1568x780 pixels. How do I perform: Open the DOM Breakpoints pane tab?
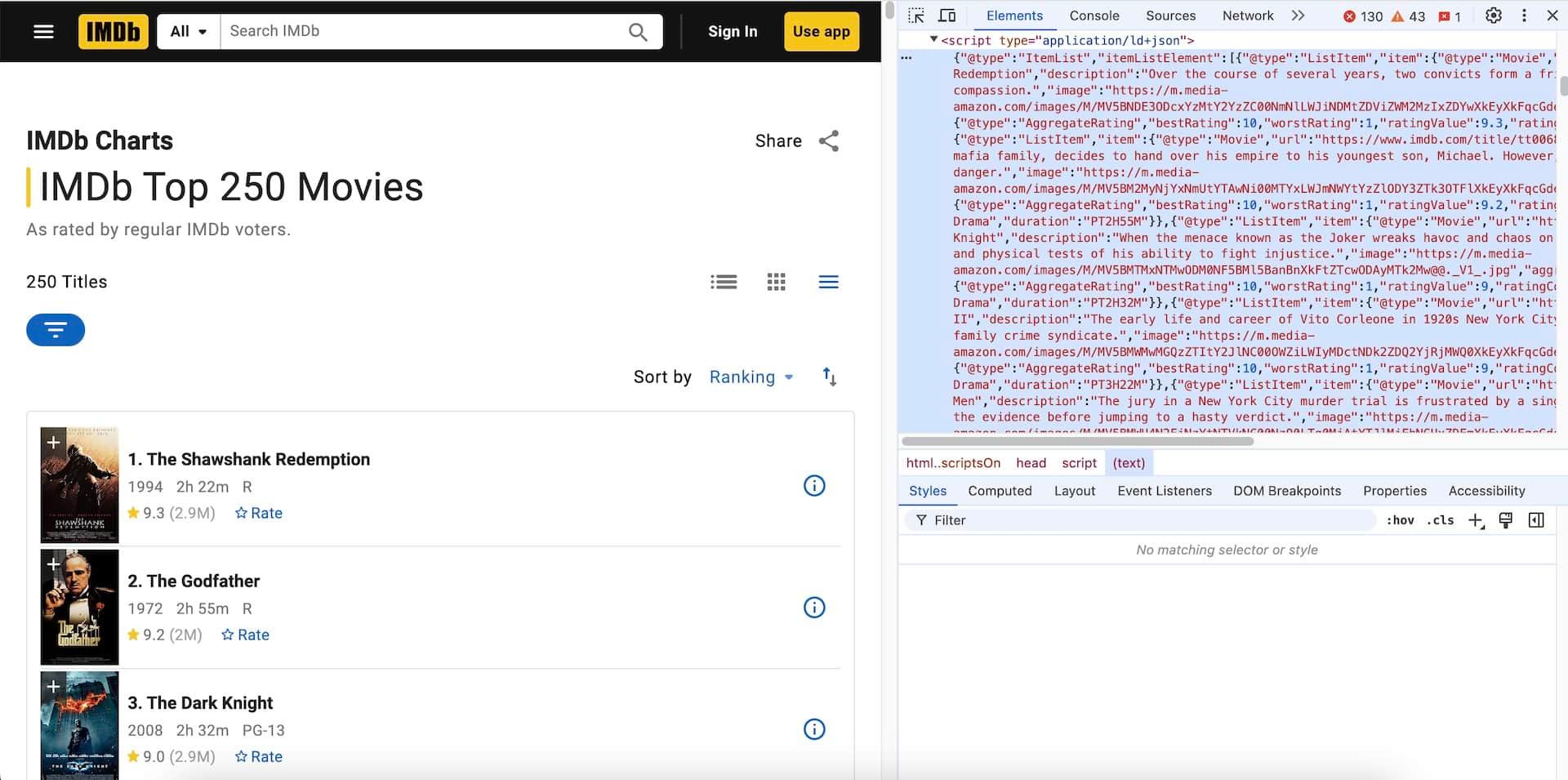point(1287,491)
